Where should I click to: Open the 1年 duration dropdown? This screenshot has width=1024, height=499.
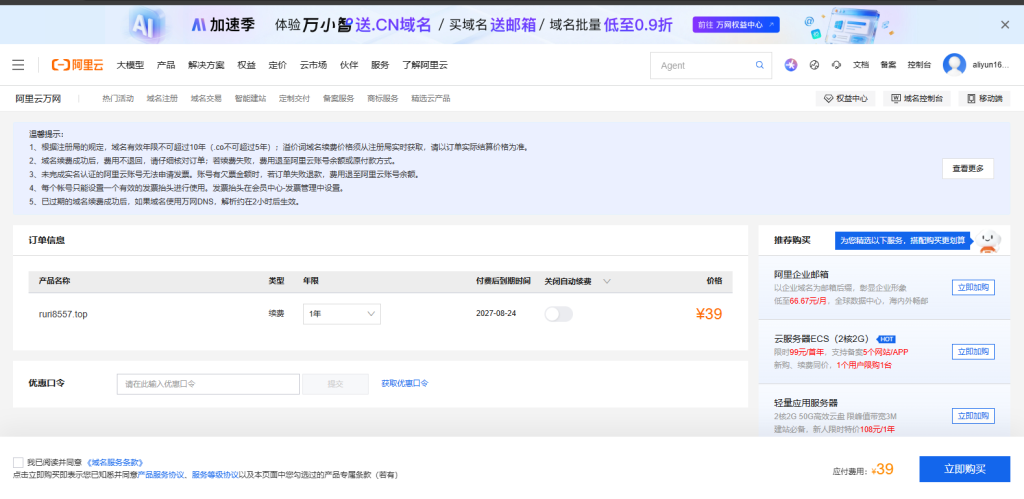pyautogui.click(x=342, y=314)
